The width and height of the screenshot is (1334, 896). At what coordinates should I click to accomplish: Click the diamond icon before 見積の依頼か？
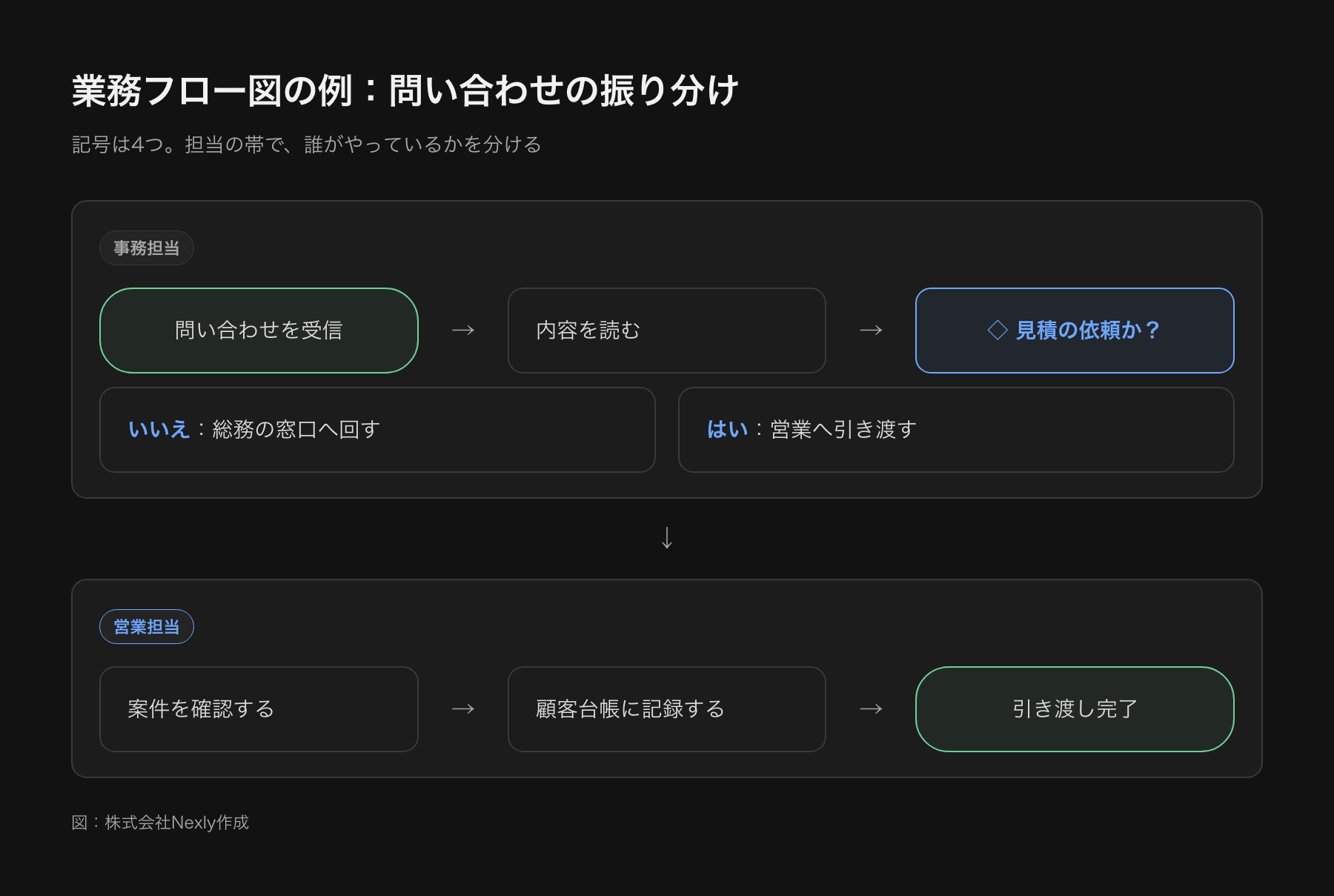pos(998,331)
